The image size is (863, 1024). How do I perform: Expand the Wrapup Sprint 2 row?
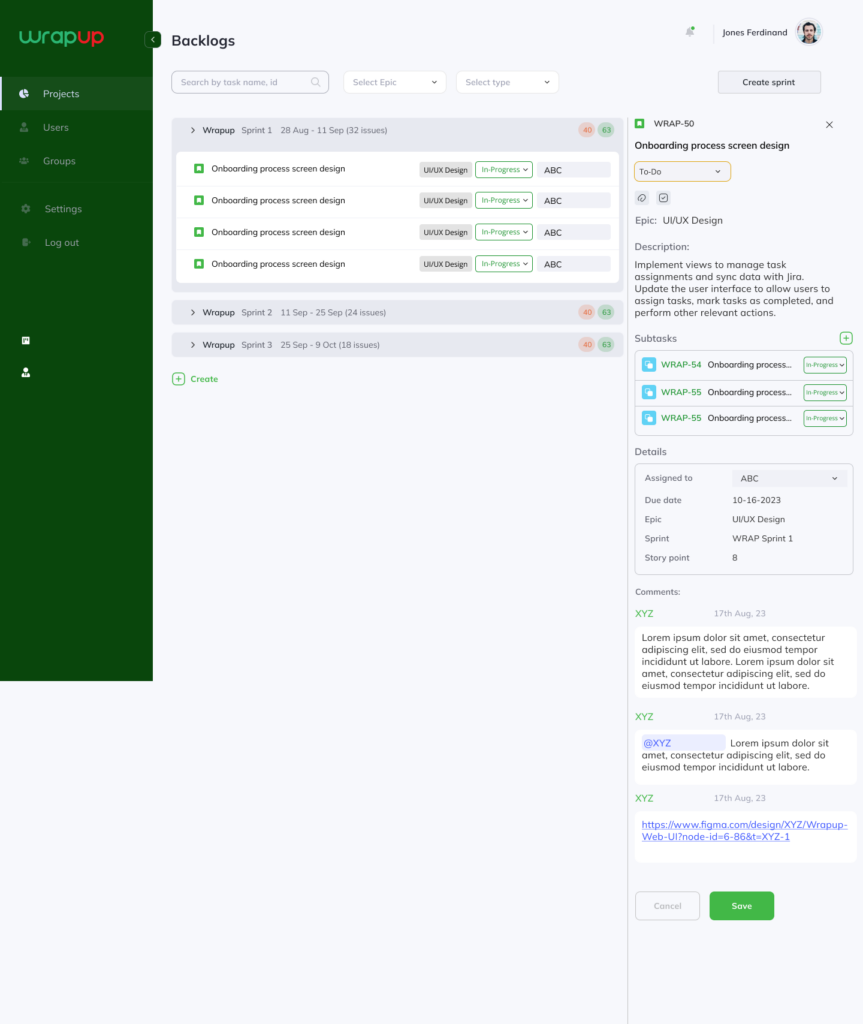pos(193,313)
